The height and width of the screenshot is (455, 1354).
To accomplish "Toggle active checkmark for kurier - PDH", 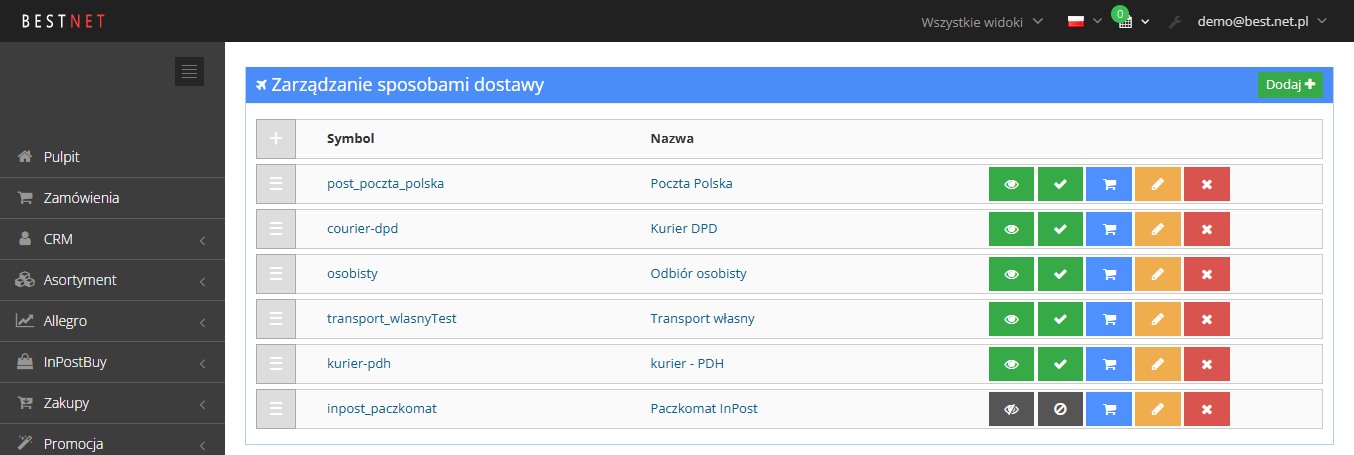I will [x=1060, y=364].
